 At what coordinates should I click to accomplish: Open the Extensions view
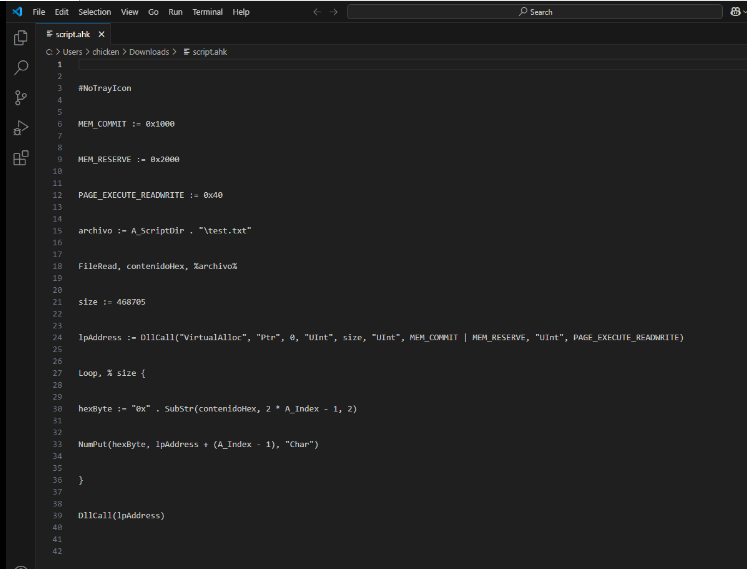[21, 158]
